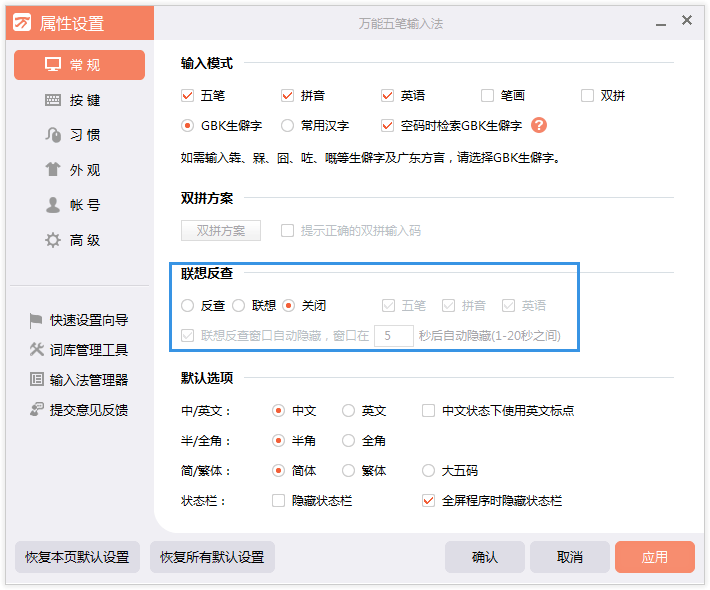Viewport: 710px width, 590px height.
Task: Select the 繁体 radio button
Action: point(348,470)
